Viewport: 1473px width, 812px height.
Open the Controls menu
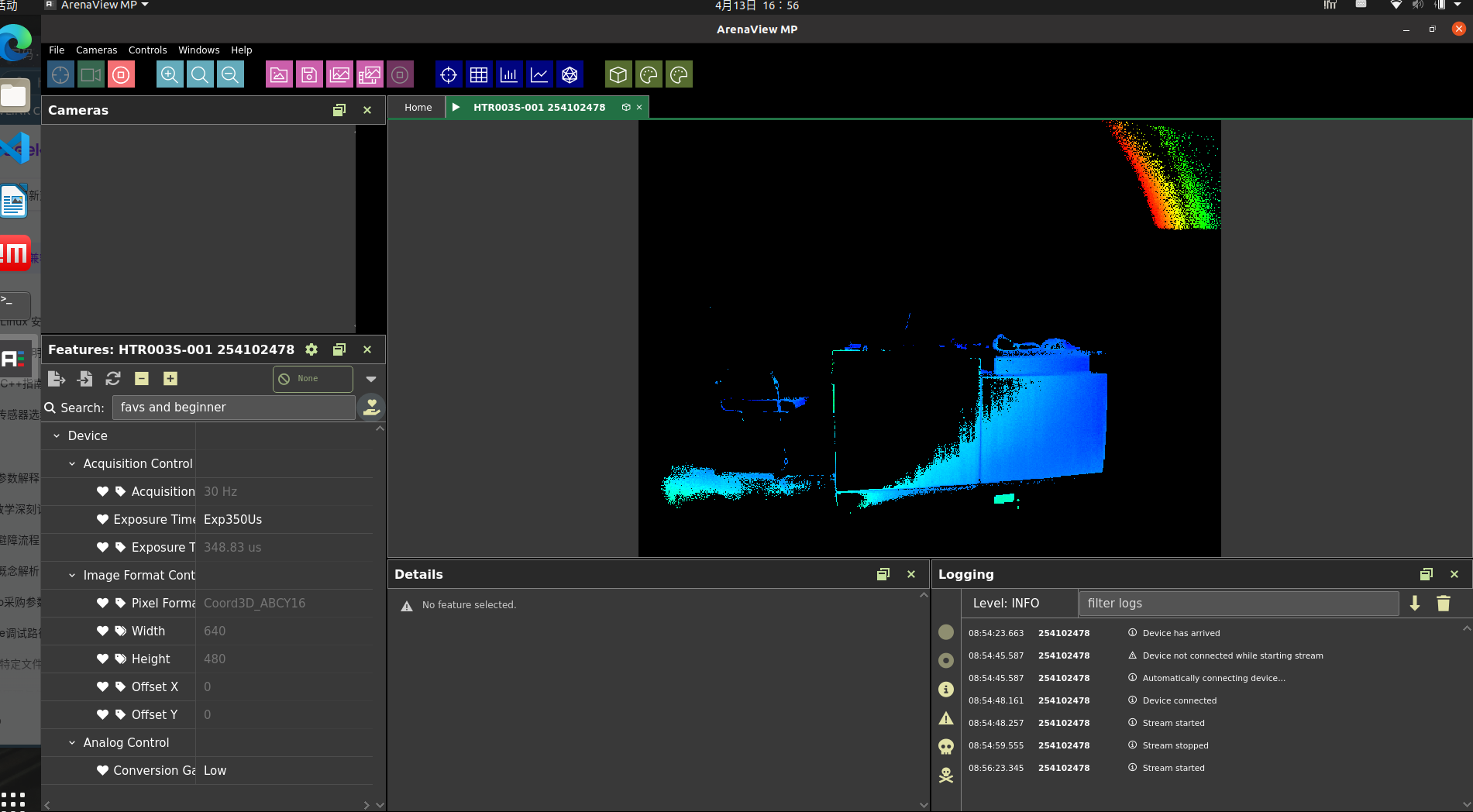click(x=148, y=50)
